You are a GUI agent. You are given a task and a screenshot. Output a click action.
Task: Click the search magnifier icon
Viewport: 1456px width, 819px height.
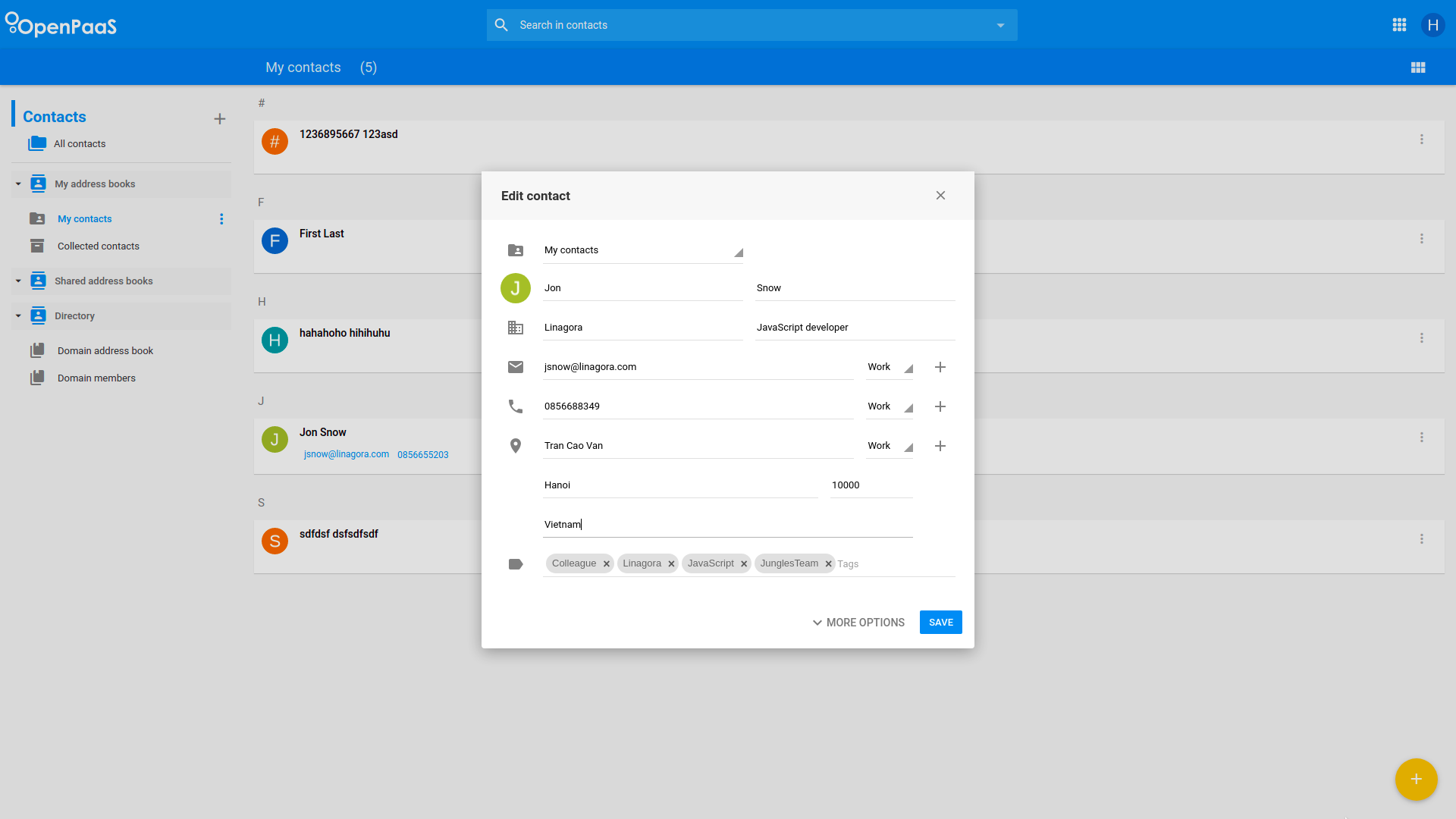tap(501, 25)
